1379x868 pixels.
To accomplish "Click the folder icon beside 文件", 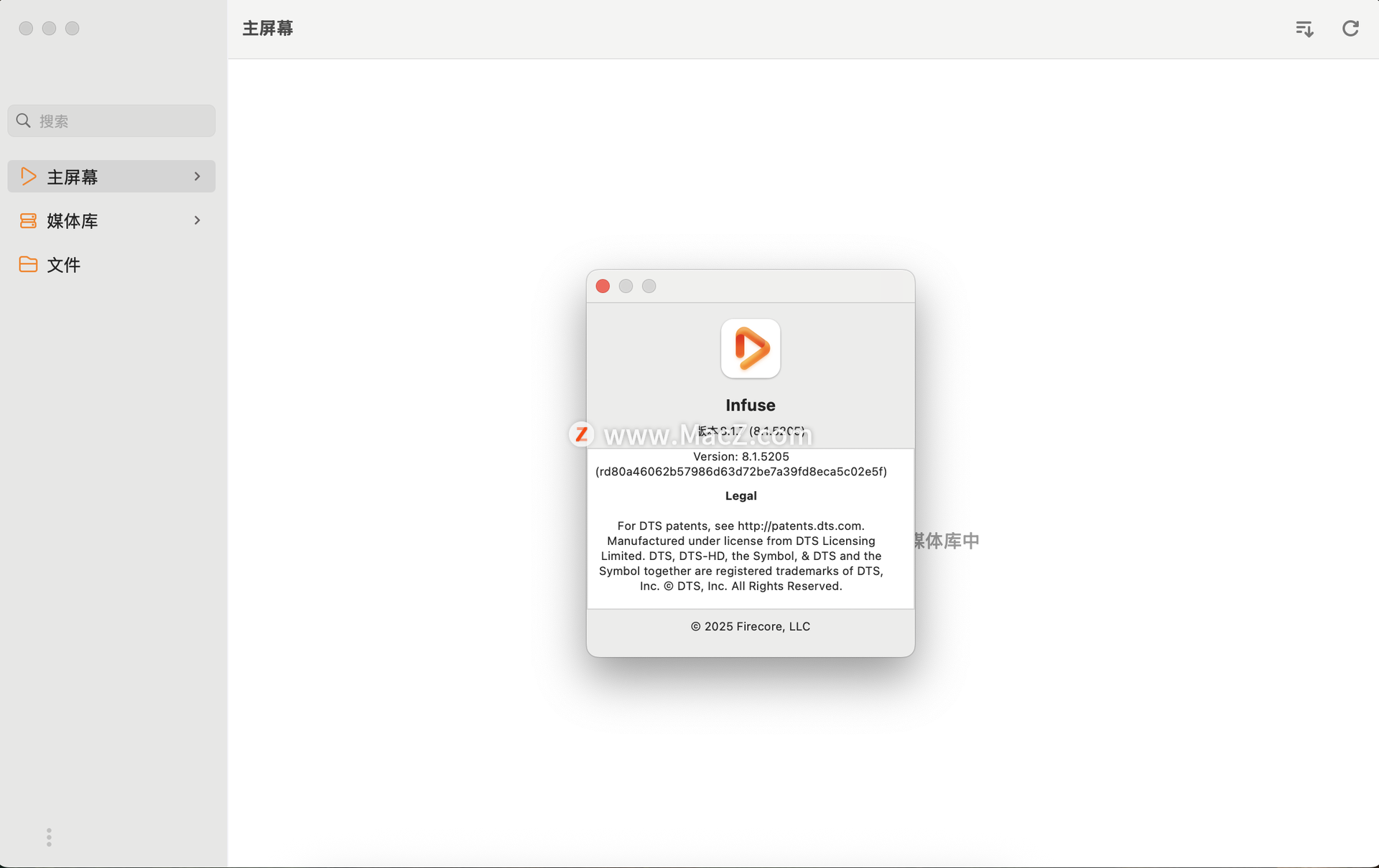I will click(x=28, y=264).
